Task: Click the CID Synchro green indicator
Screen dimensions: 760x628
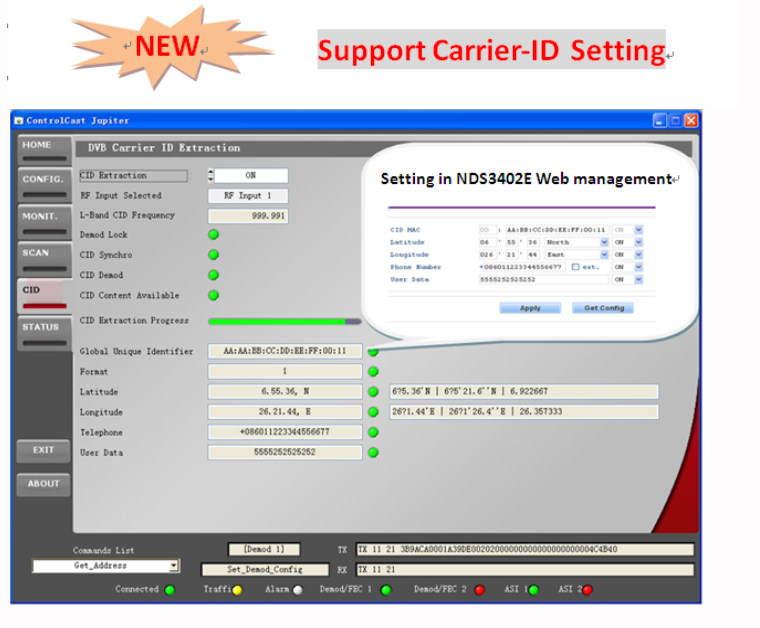Action: pyautogui.click(x=213, y=255)
